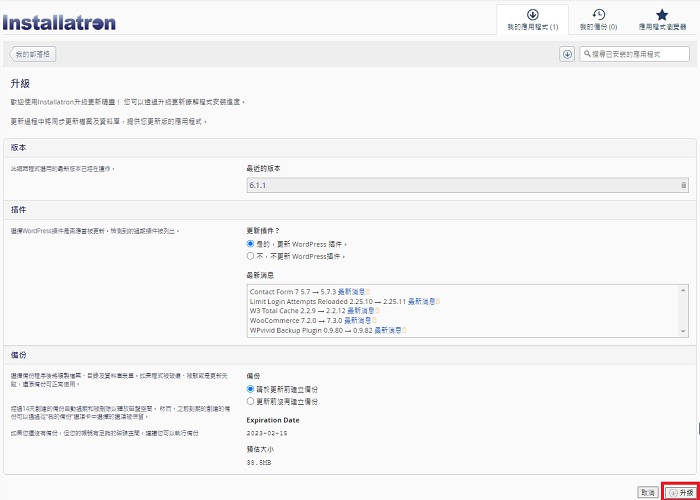Click the circled arrow icon on 我的應用程式 tab
The width and height of the screenshot is (700, 500).
(533, 15)
